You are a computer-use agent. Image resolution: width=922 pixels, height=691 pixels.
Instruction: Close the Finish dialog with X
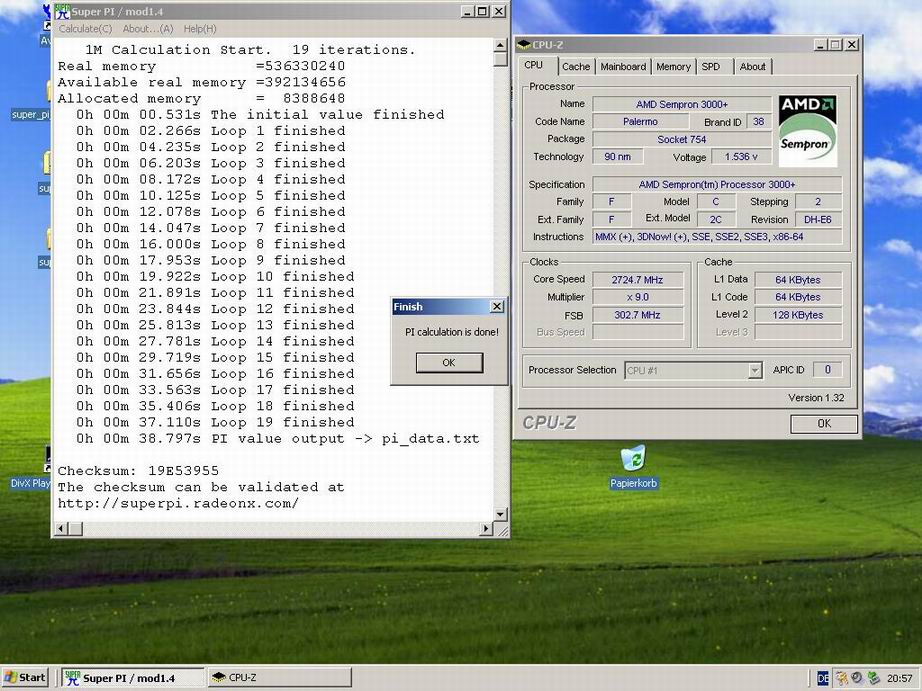[x=497, y=306]
